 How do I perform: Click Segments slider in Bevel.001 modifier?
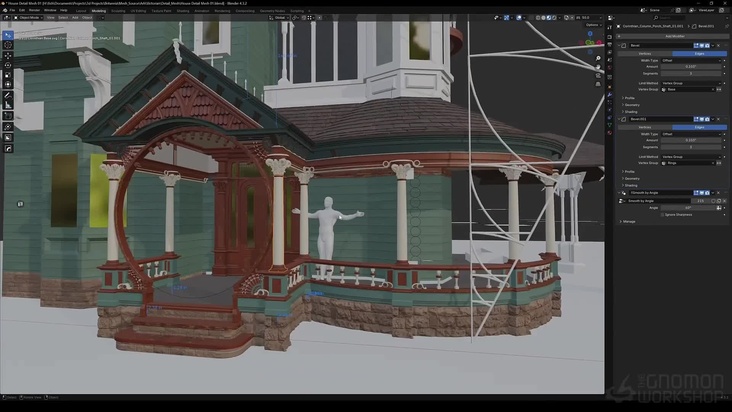691,147
